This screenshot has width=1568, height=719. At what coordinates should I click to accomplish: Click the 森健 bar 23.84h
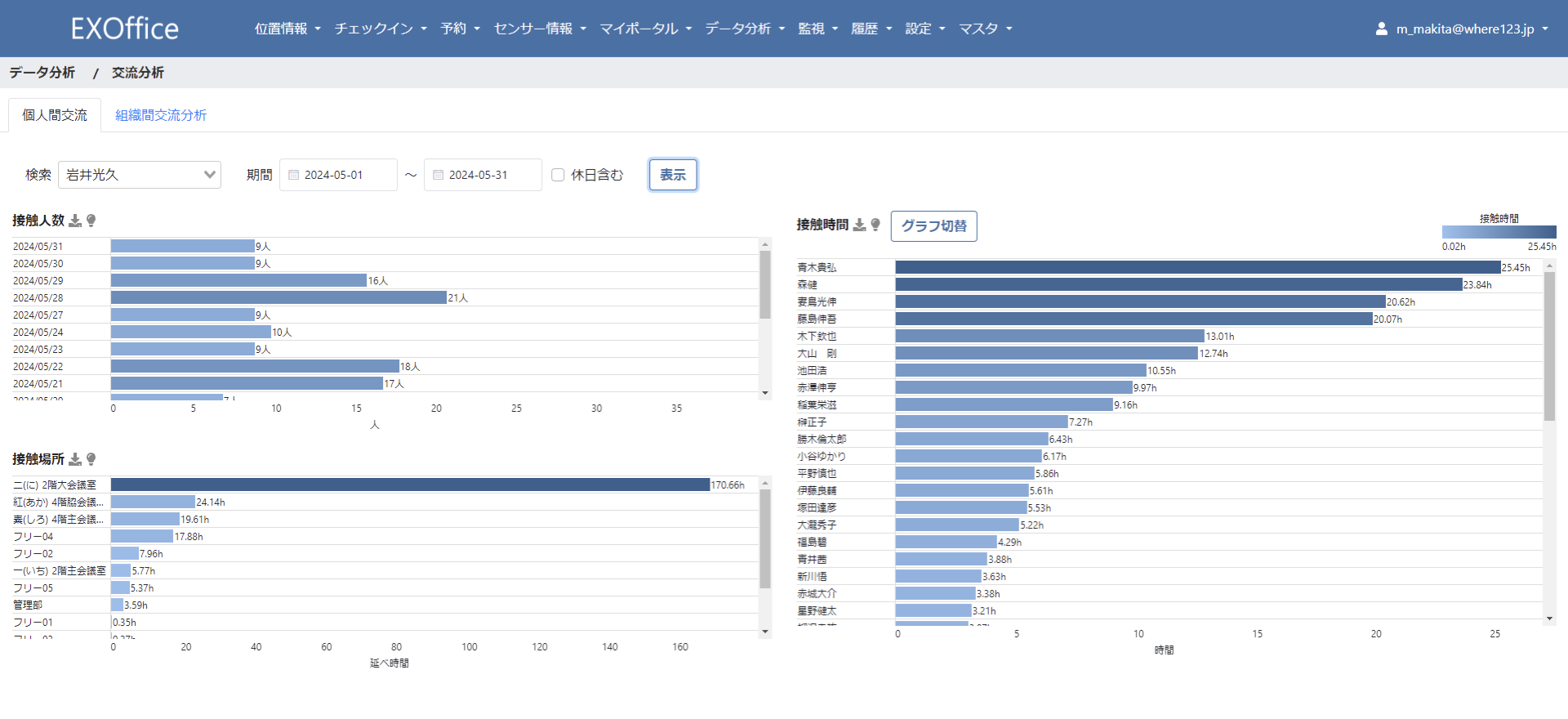click(1178, 284)
